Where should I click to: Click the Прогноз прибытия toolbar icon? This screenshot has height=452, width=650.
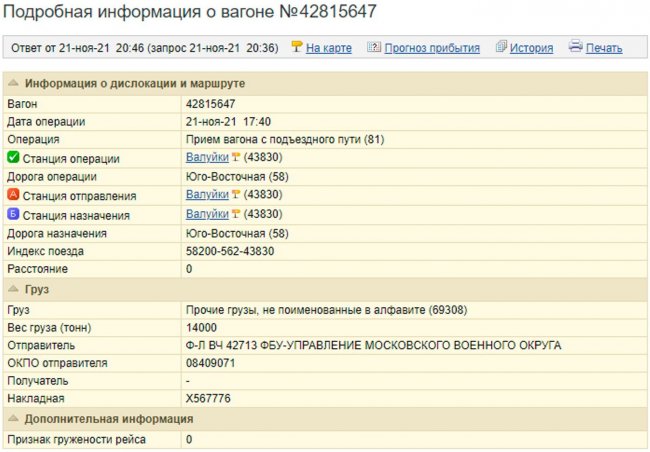click(374, 47)
